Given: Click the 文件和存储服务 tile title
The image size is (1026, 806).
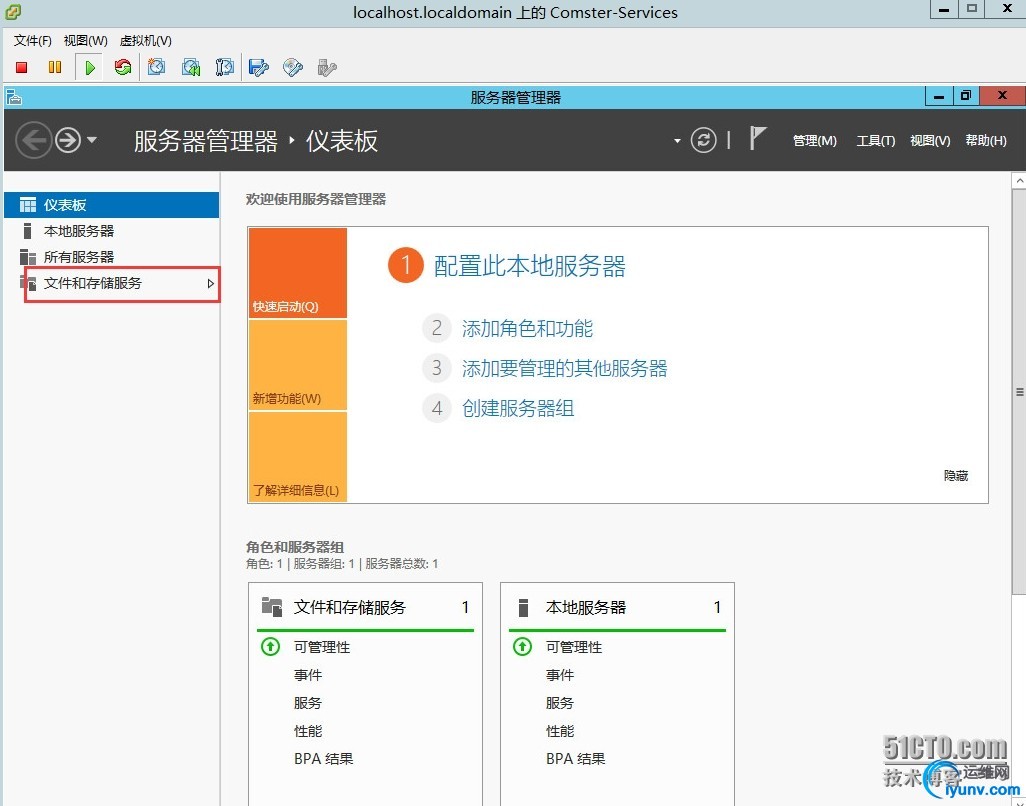Looking at the screenshot, I should tap(350, 608).
